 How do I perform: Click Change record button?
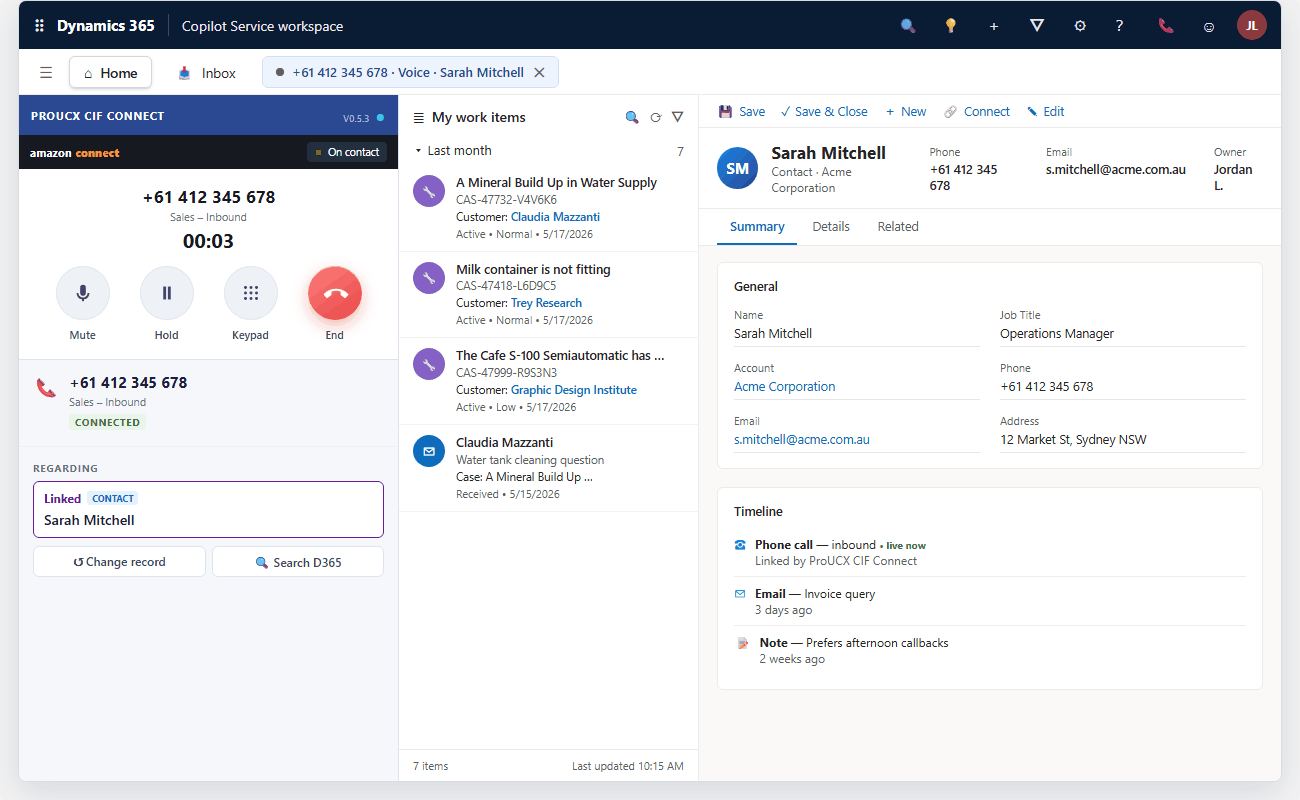(x=120, y=562)
